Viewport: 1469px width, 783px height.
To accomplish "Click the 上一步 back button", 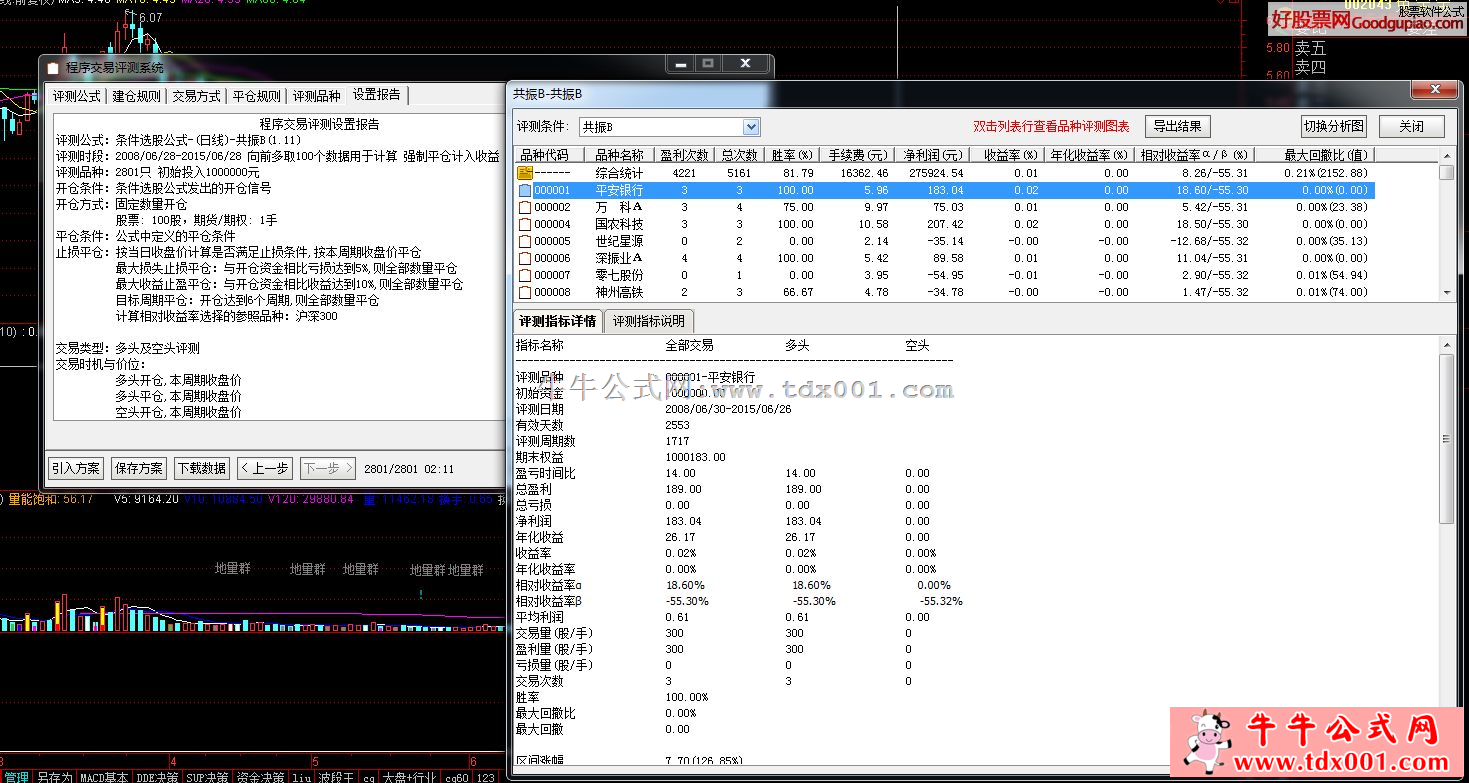I will point(264,468).
